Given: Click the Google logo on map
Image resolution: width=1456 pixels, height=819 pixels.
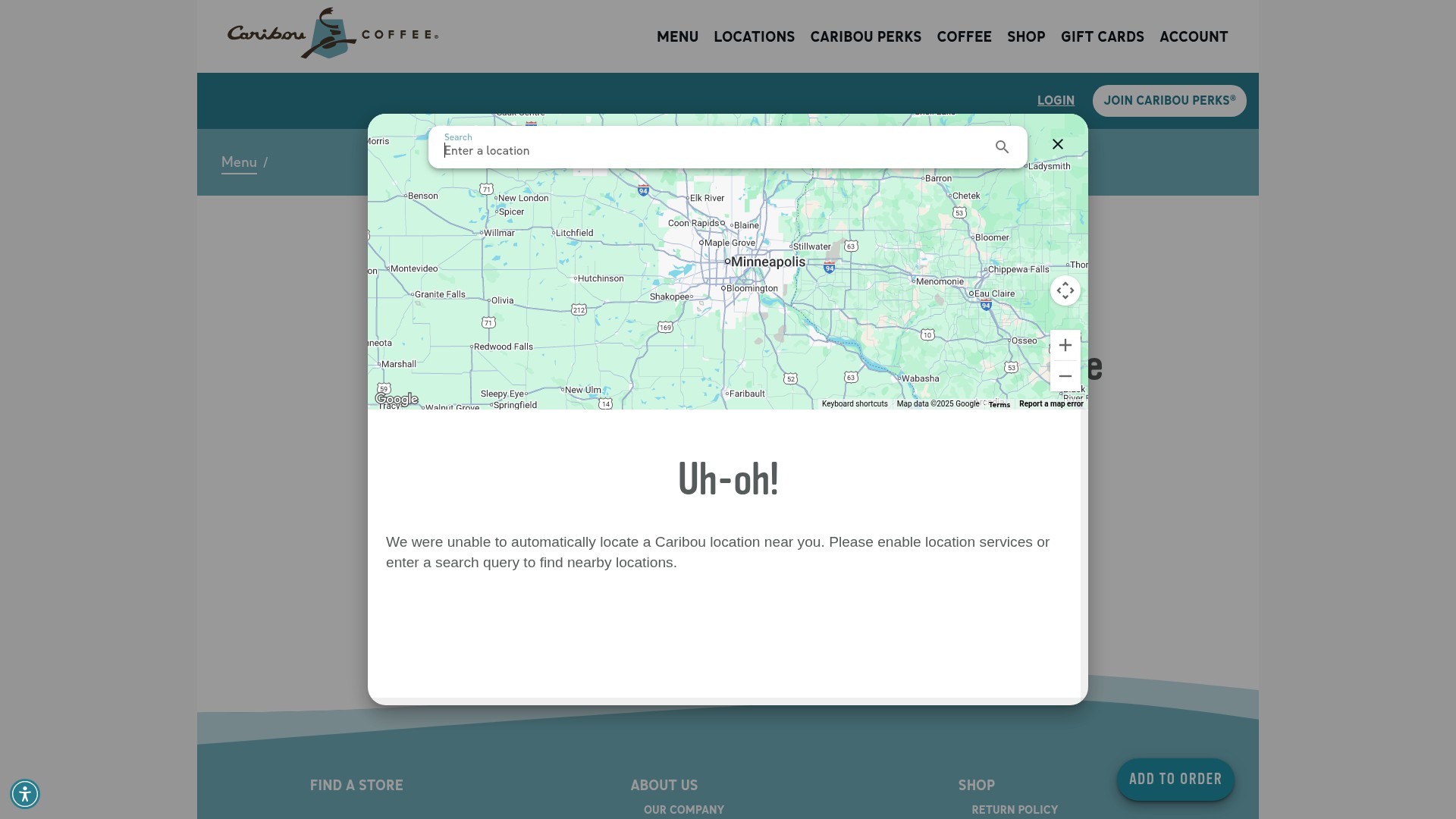Looking at the screenshot, I should 397,399.
